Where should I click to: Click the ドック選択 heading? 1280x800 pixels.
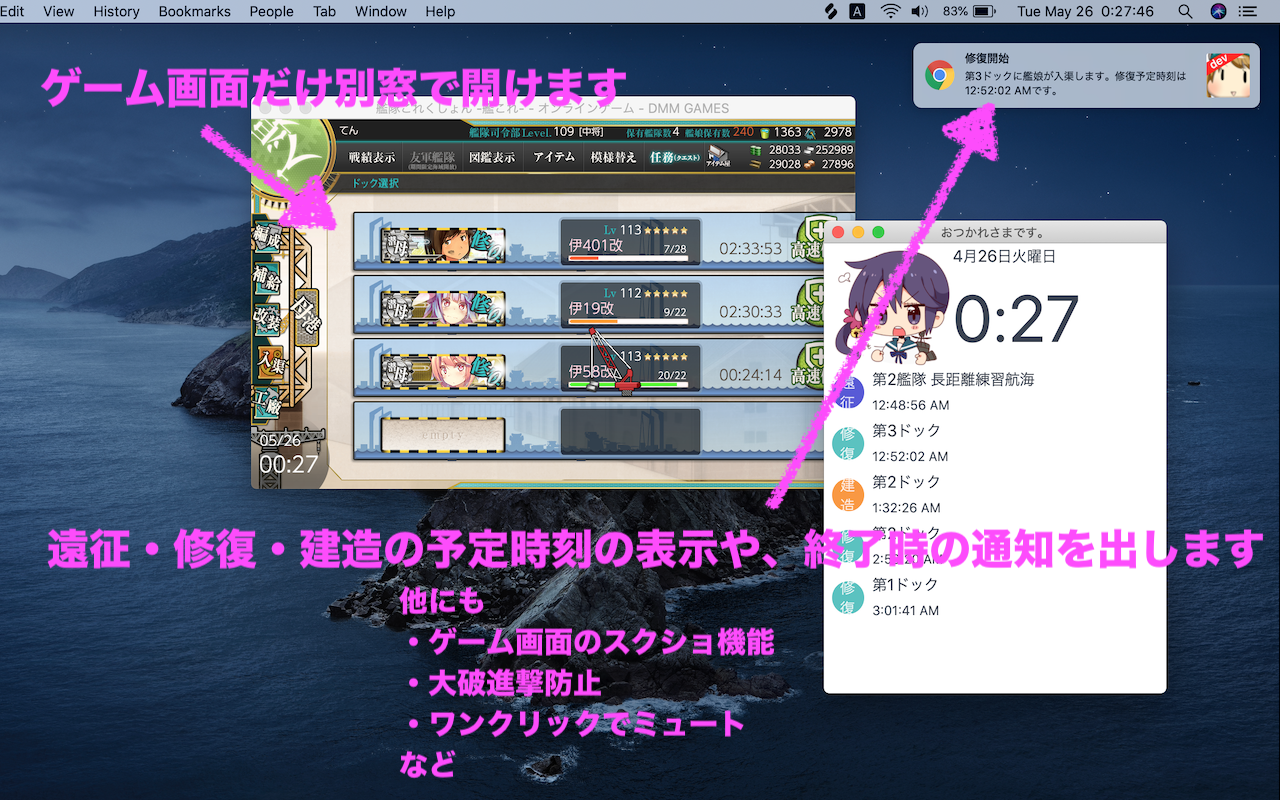(375, 183)
